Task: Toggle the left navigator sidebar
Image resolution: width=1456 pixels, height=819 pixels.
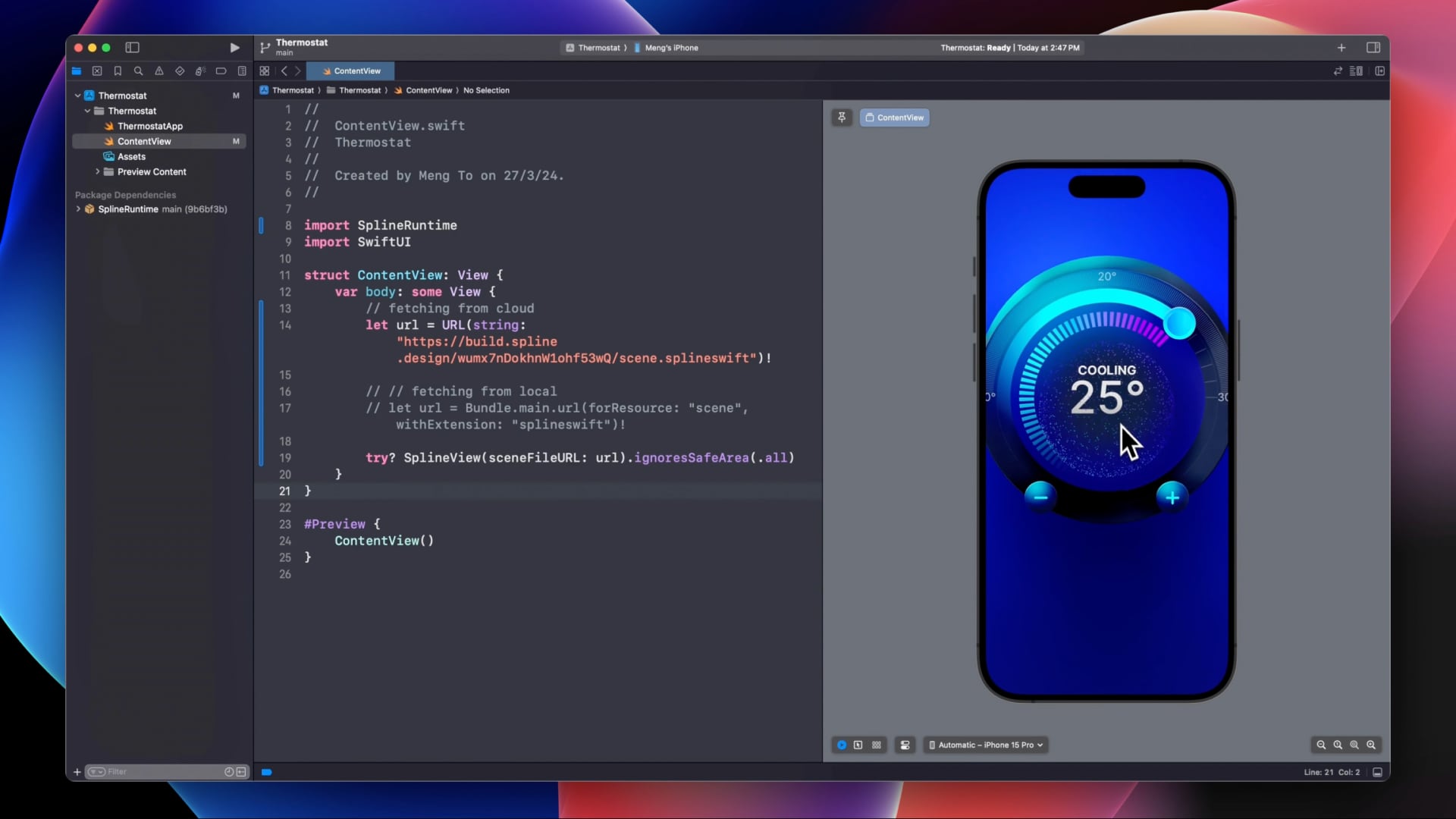Action: pyautogui.click(x=132, y=47)
